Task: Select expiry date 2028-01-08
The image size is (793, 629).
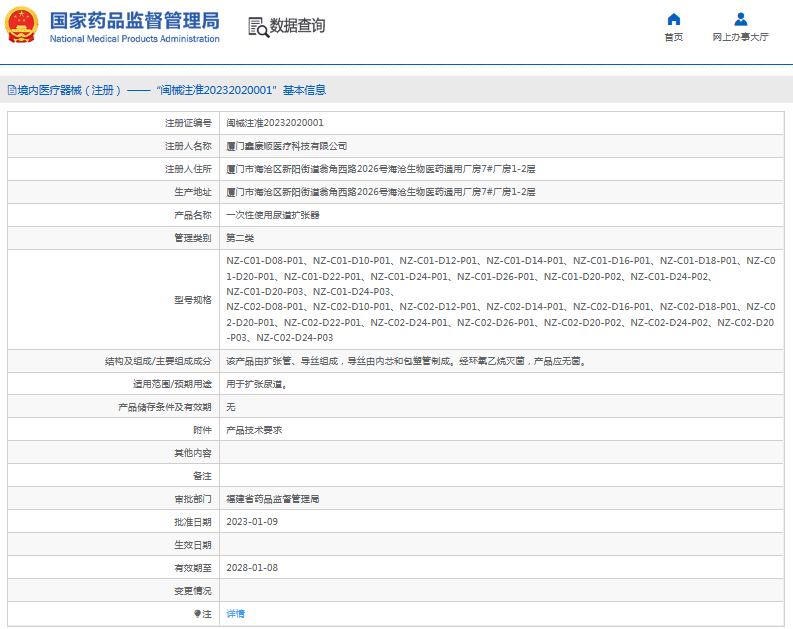Action: click(252, 568)
